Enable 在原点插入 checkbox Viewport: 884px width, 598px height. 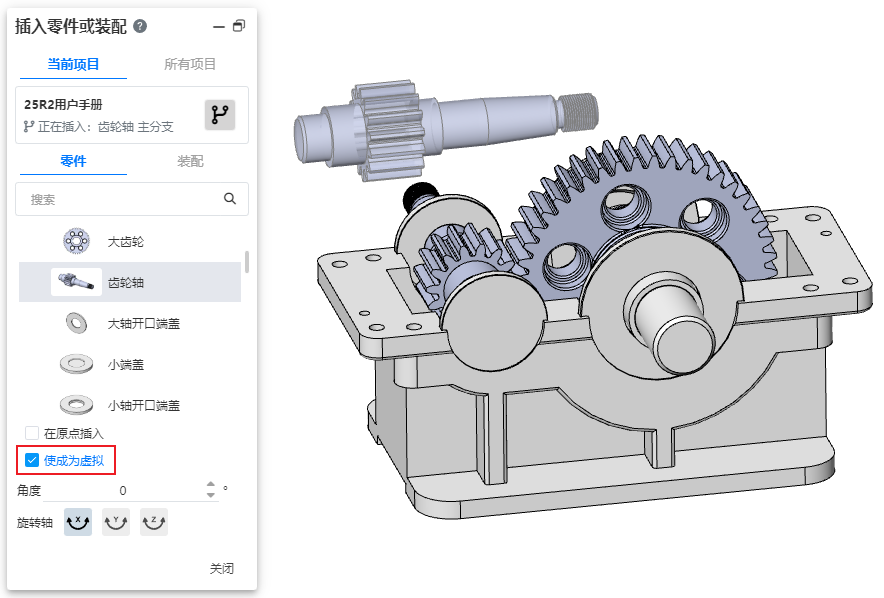(32, 433)
